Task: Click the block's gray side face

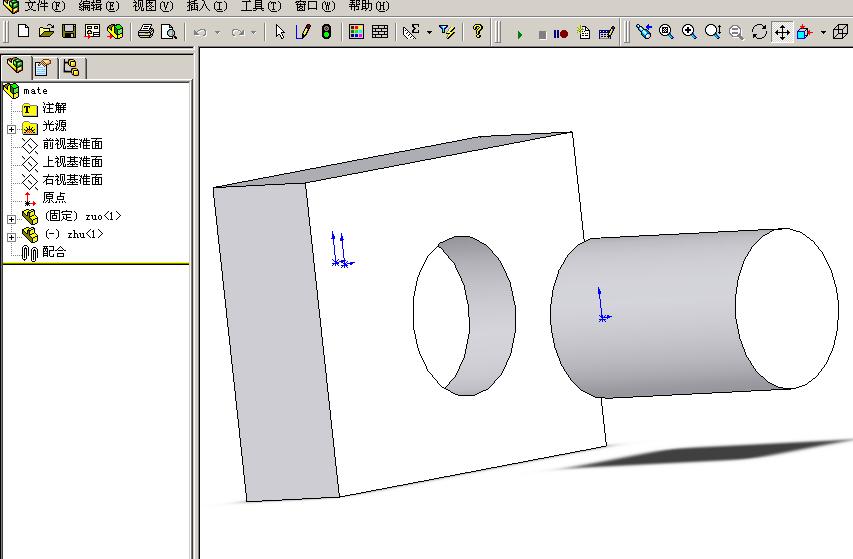Action: (x=277, y=343)
